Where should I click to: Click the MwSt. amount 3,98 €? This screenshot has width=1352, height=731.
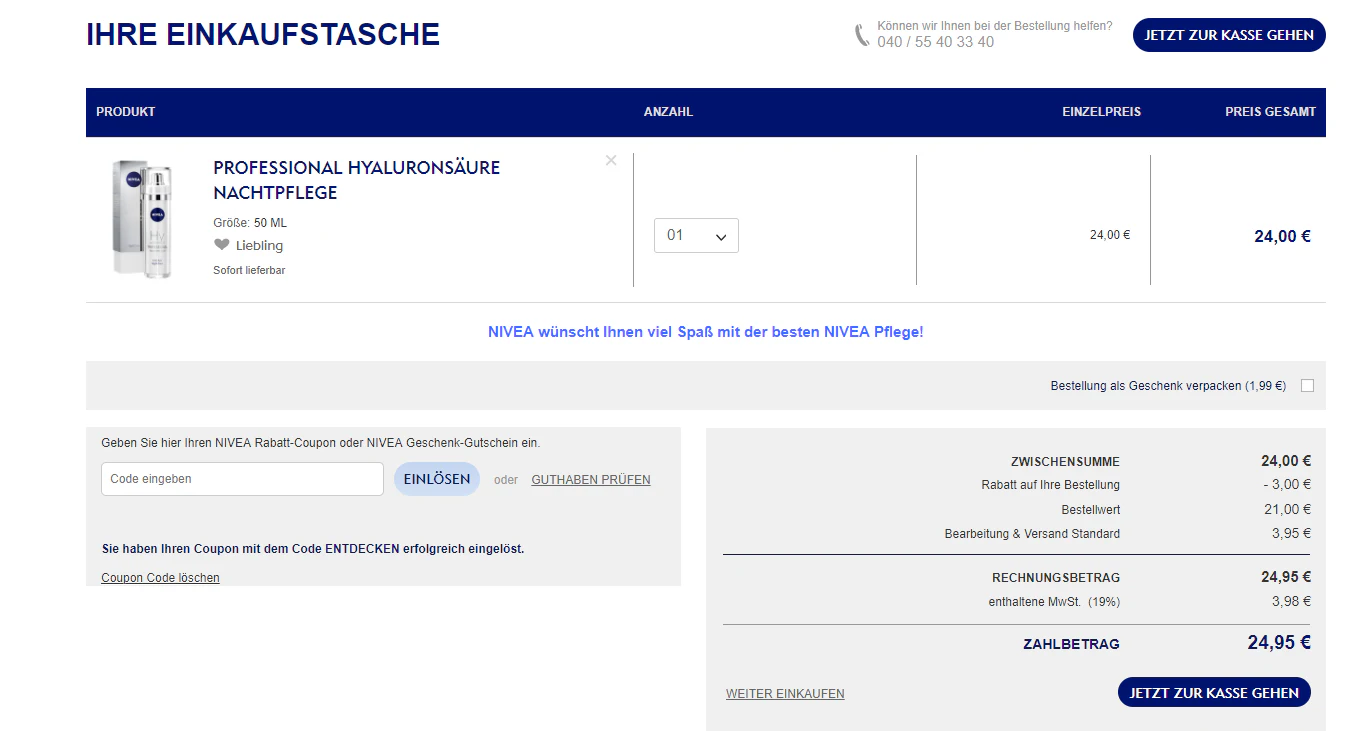[1291, 602]
